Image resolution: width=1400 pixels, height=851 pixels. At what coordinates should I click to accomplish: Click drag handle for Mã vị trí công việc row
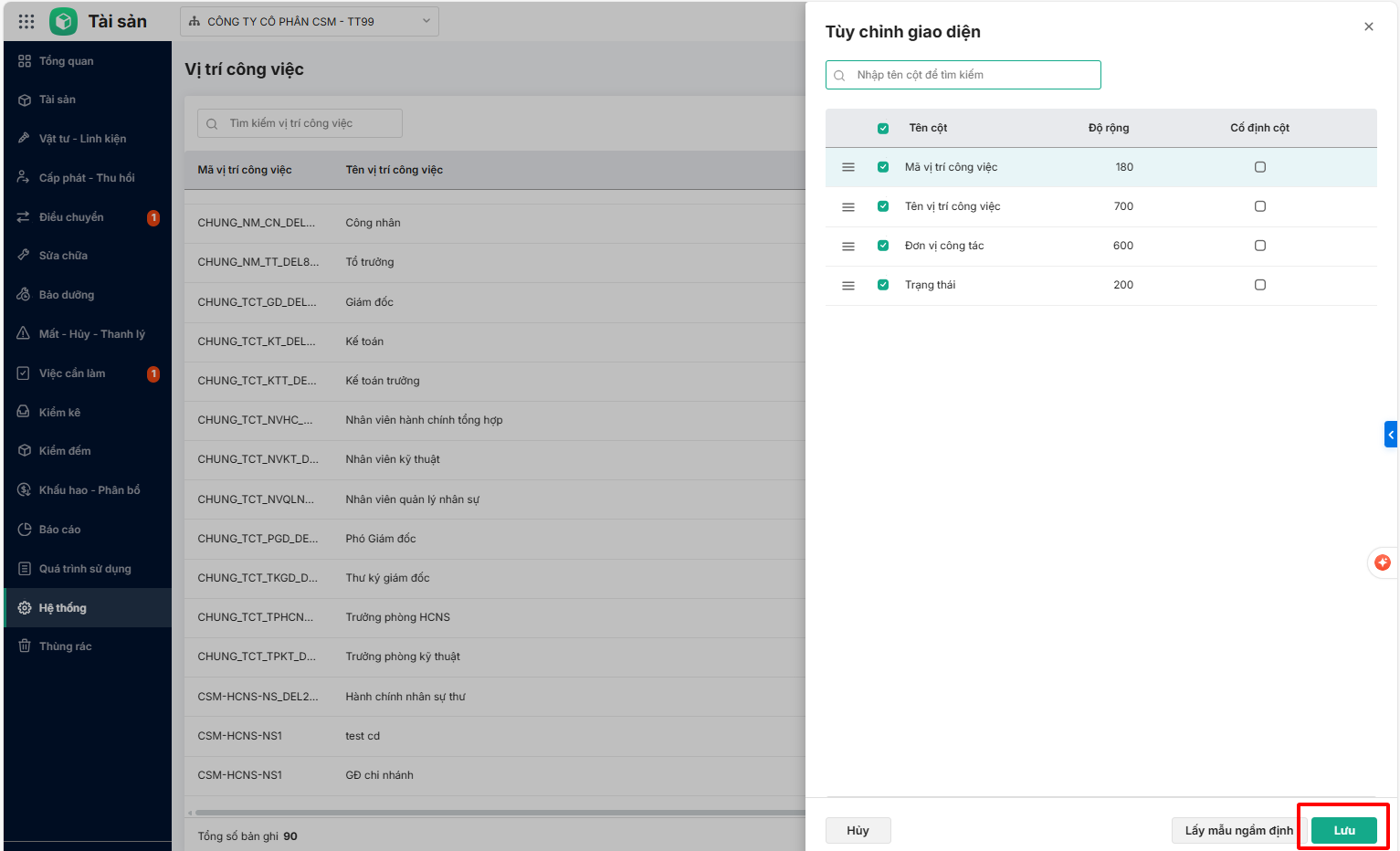848,167
